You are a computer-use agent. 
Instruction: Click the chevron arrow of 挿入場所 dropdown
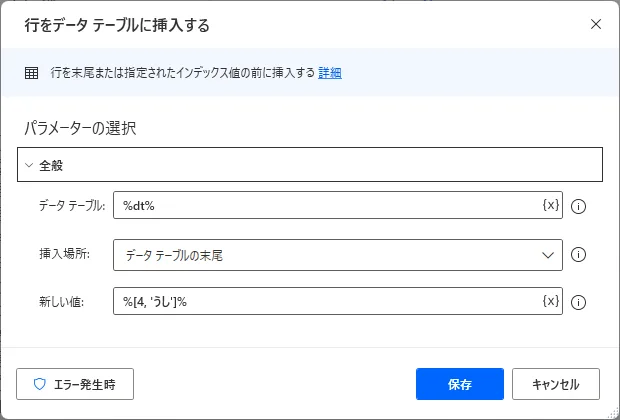tap(548, 255)
